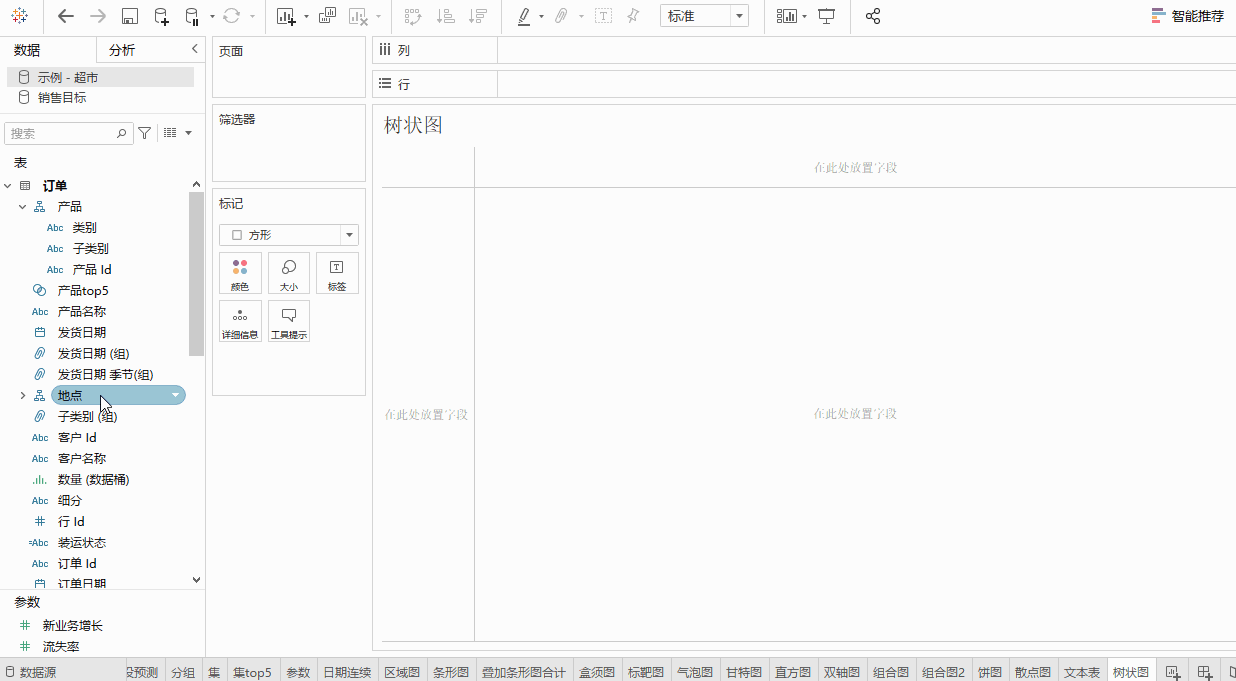Open 智能推荐 Show Me panel

[x=1187, y=16]
